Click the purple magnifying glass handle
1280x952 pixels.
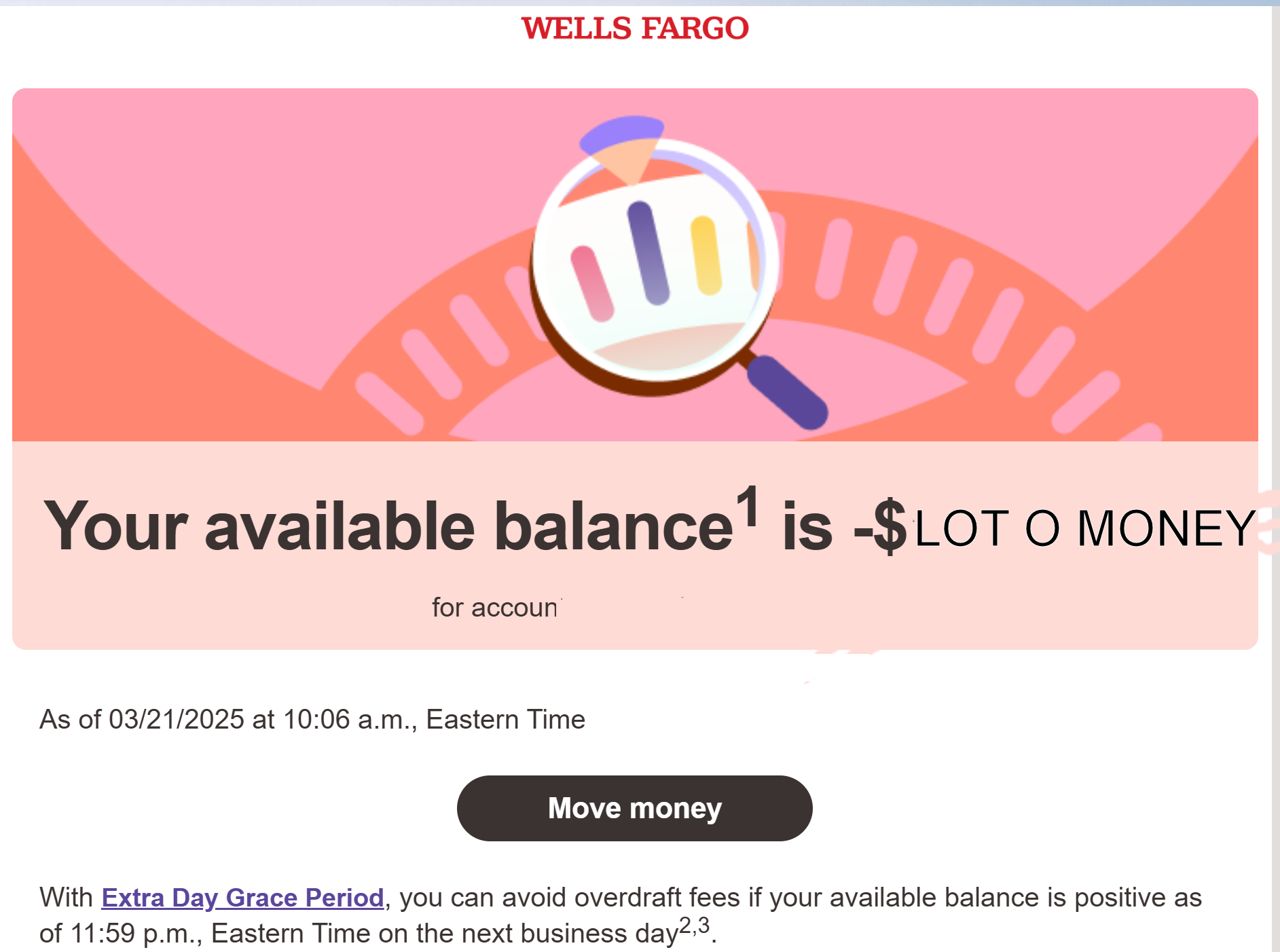point(788,392)
